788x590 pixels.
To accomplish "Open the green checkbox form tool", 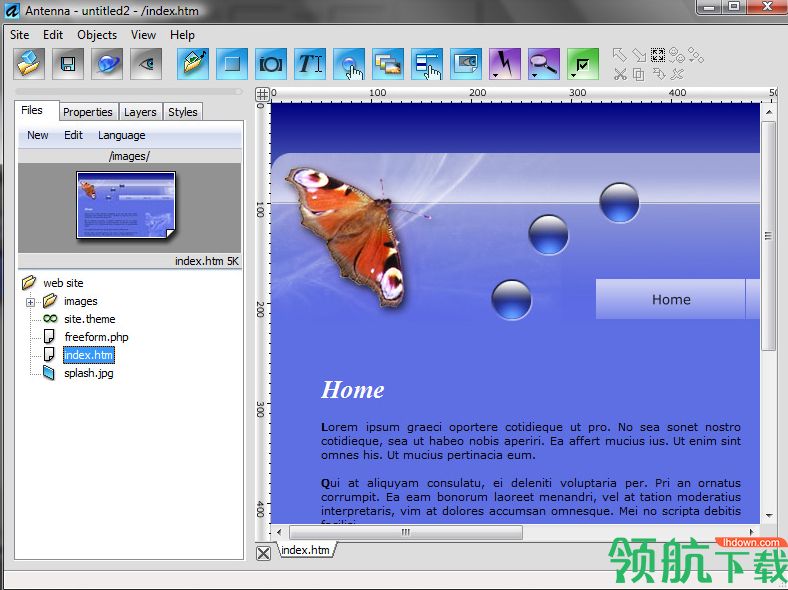I will 583,64.
